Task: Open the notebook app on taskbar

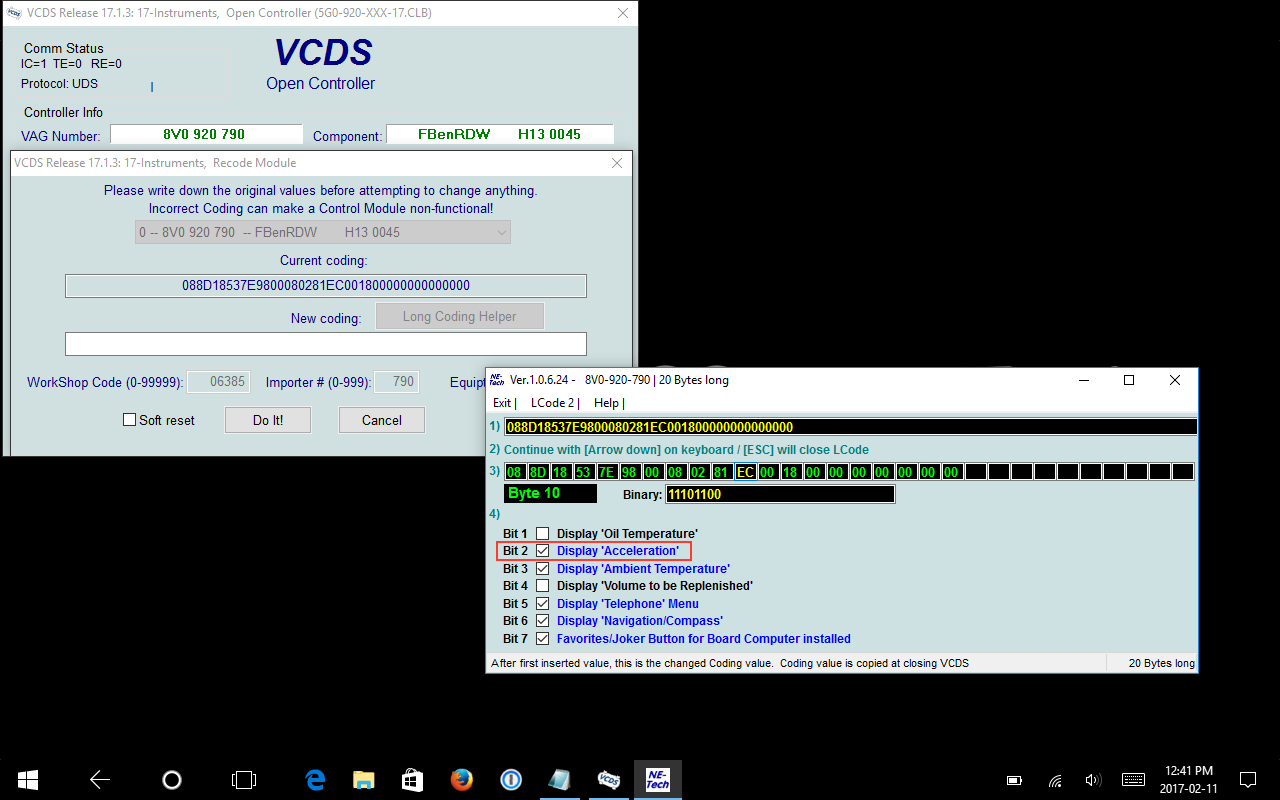Action: click(x=559, y=780)
